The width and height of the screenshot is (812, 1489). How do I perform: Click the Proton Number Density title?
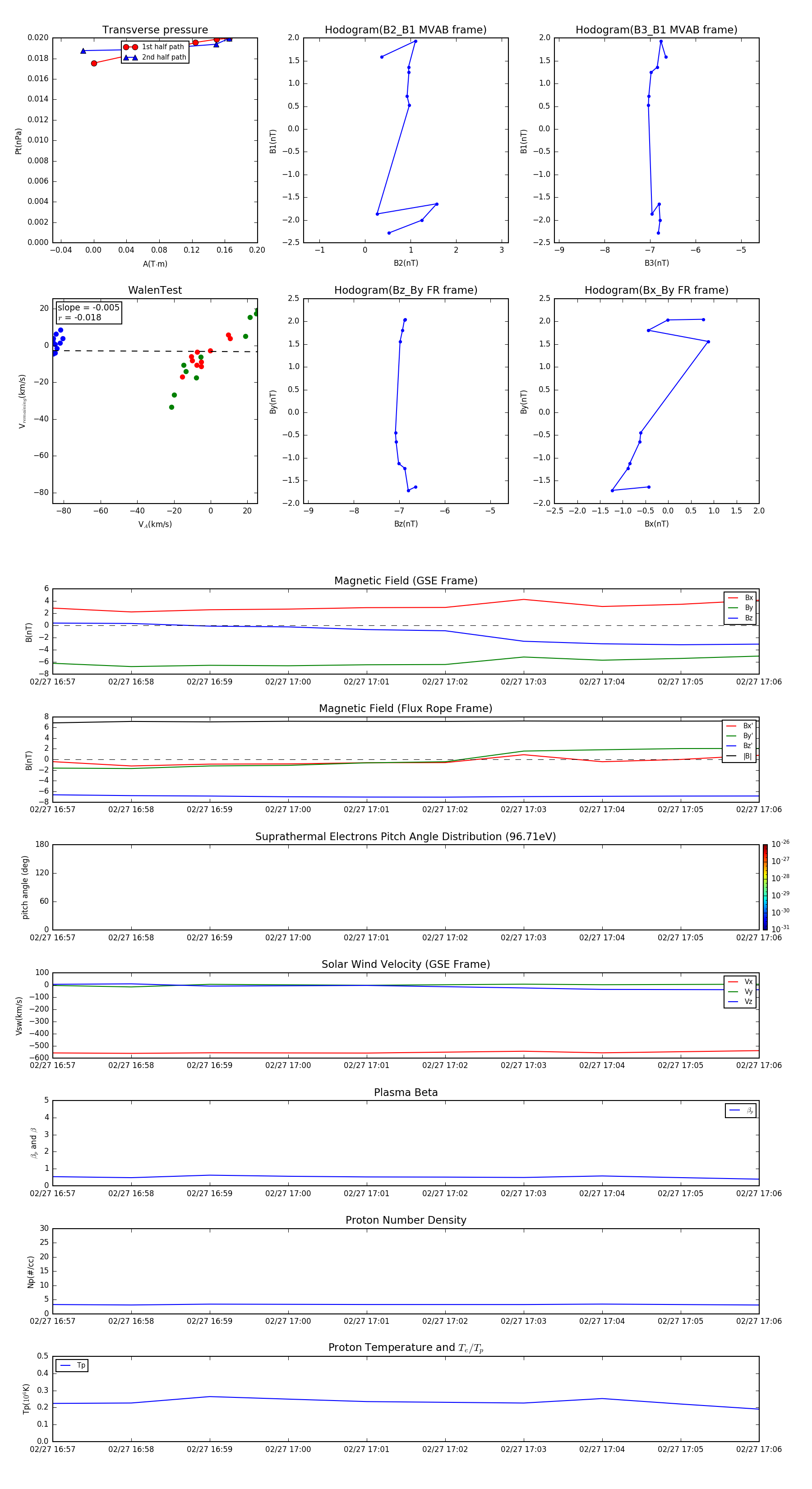point(406,1220)
